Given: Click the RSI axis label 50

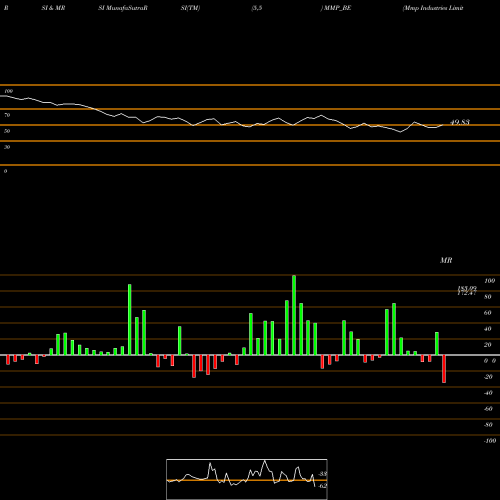Looking at the screenshot, I should click(x=7, y=131).
